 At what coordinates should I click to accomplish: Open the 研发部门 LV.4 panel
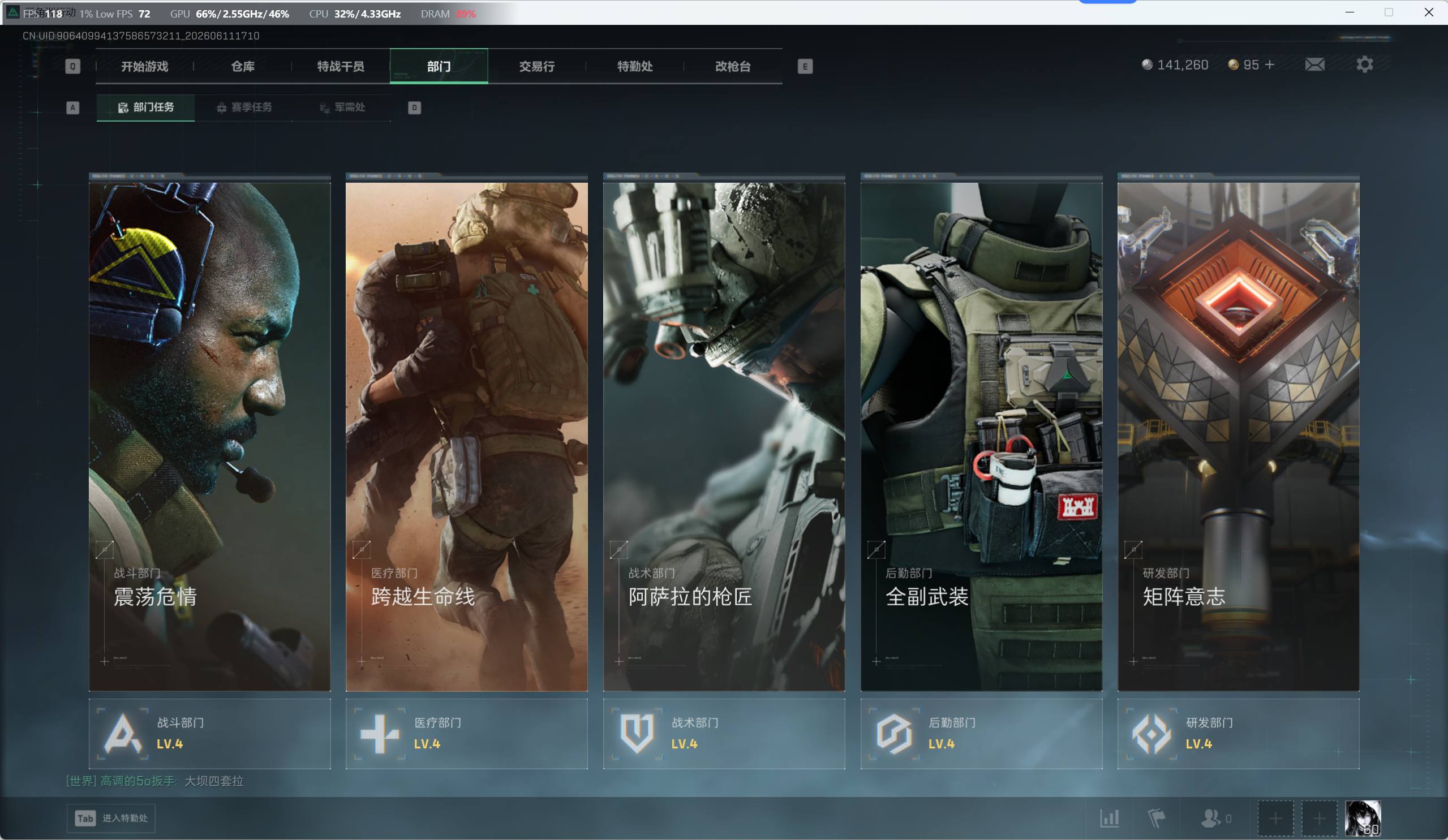[1238, 734]
